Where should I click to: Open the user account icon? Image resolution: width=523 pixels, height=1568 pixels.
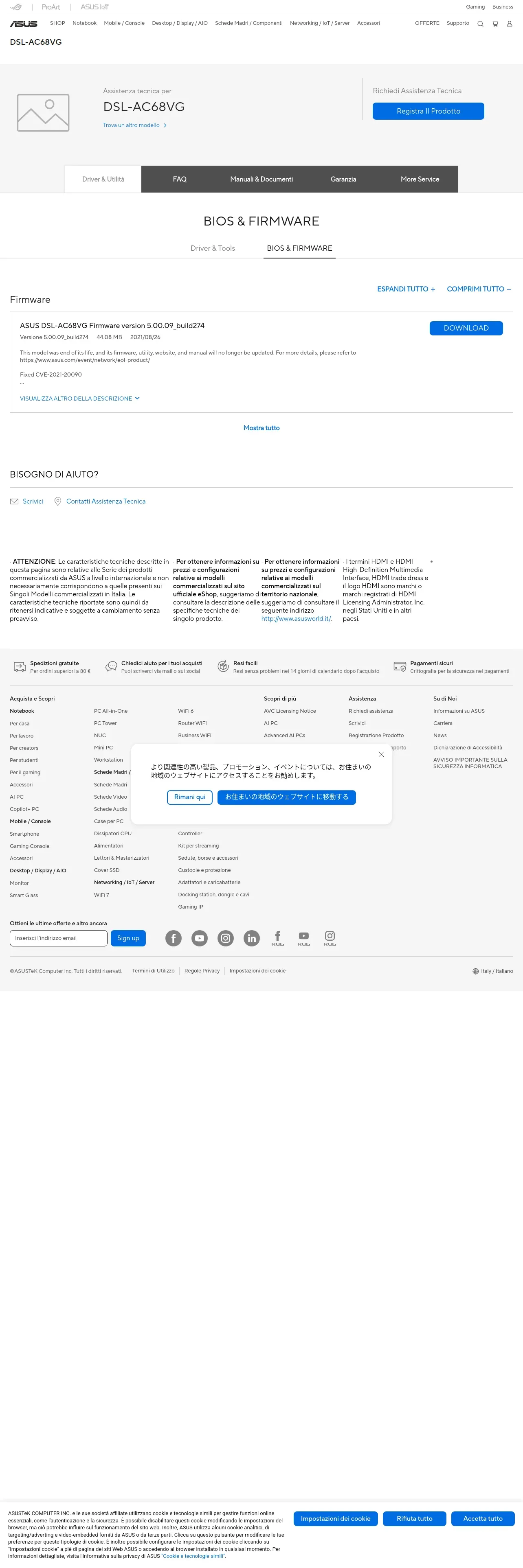[510, 24]
